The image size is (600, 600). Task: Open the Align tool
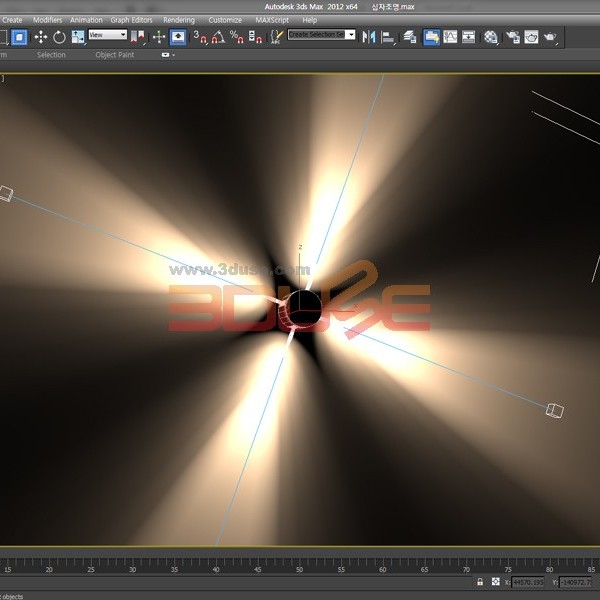388,37
